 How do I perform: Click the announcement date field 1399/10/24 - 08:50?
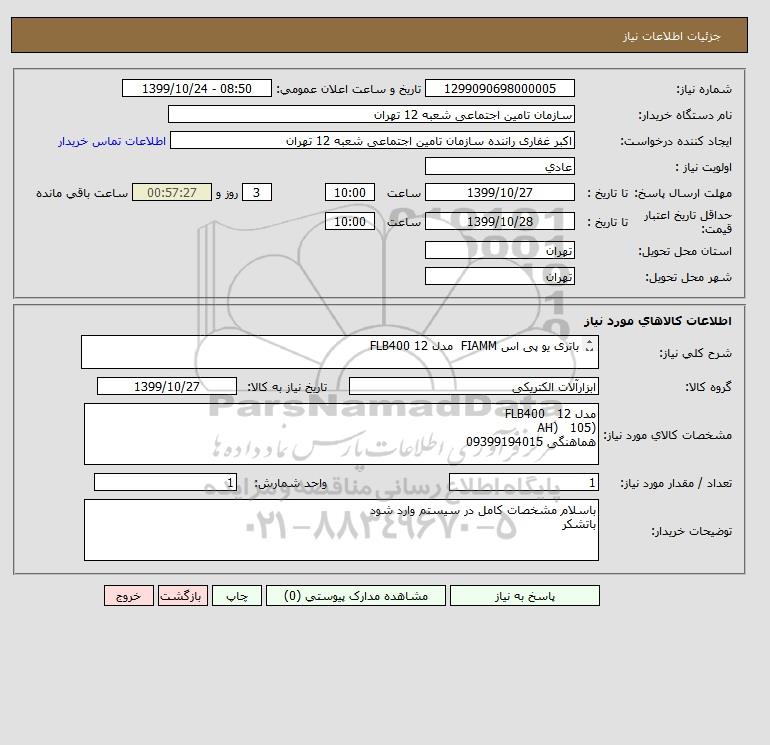[x=196, y=88]
